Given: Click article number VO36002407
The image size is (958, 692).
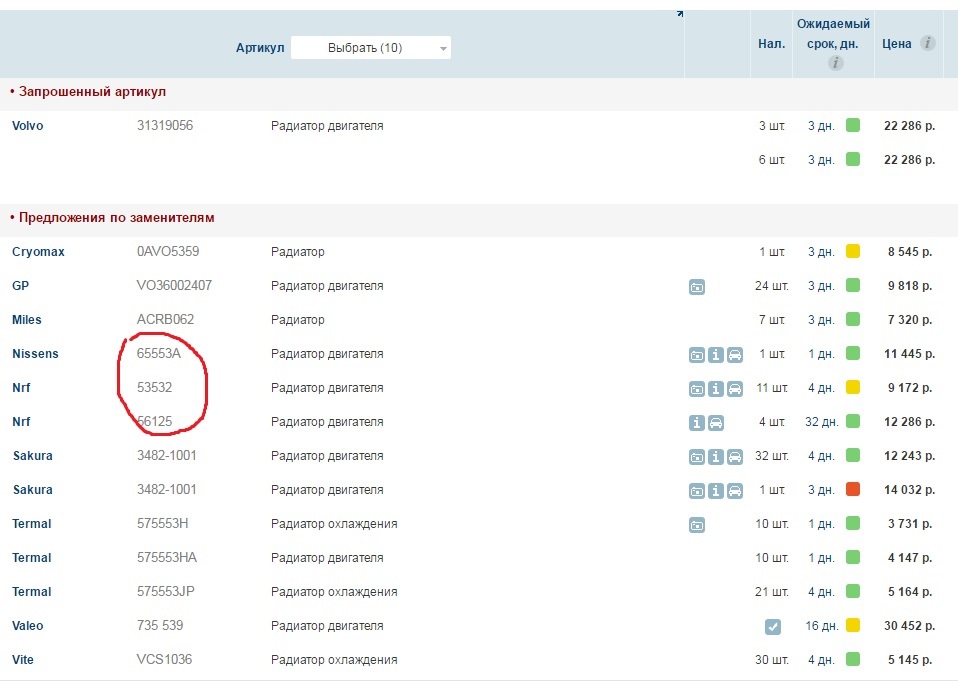Looking at the screenshot, I should point(174,285).
